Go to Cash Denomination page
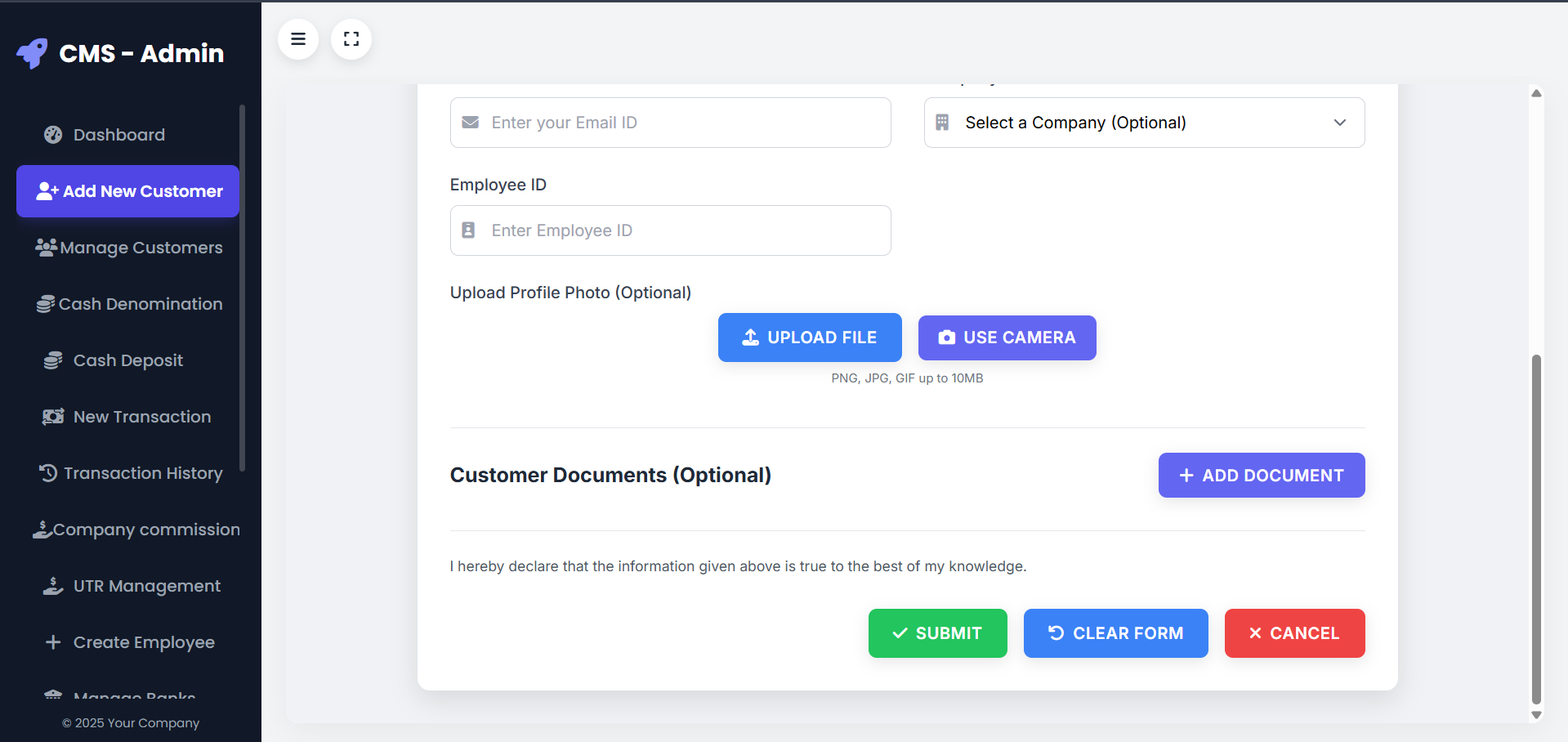1568x742 pixels. tap(129, 304)
